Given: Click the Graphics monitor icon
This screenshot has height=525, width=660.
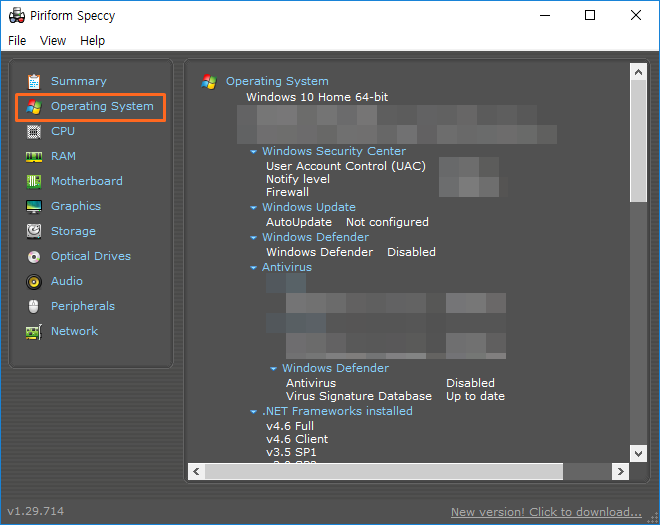Looking at the screenshot, I should (34, 207).
